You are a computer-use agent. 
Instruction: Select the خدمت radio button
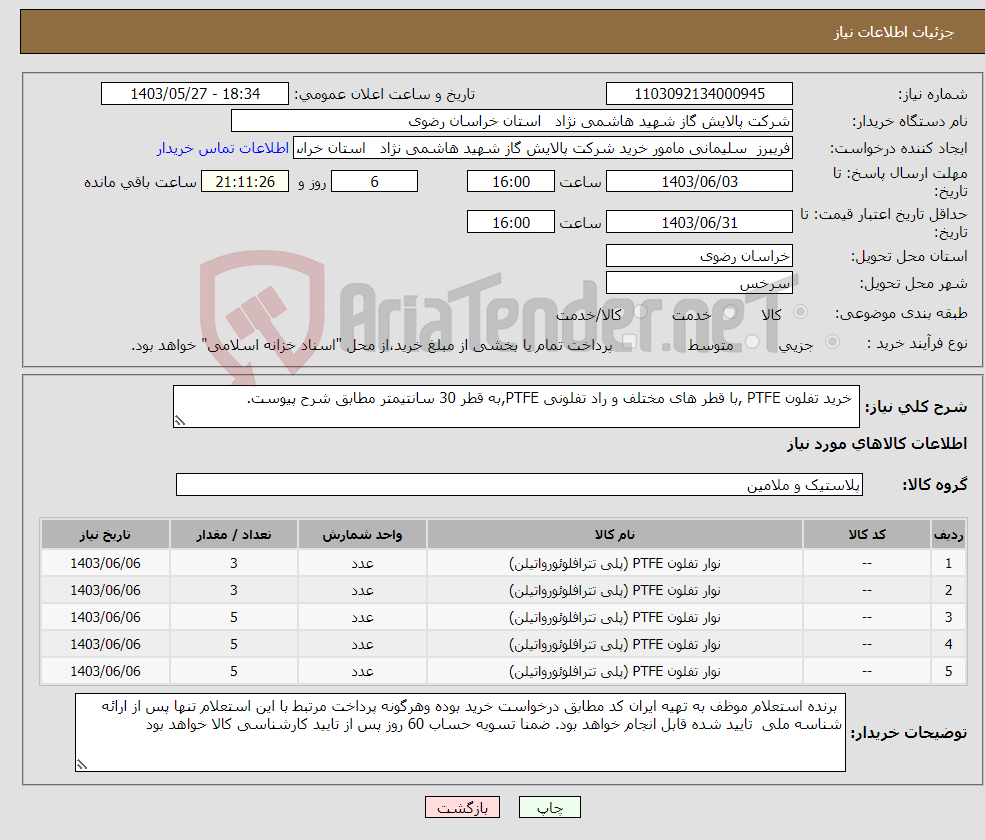730,312
